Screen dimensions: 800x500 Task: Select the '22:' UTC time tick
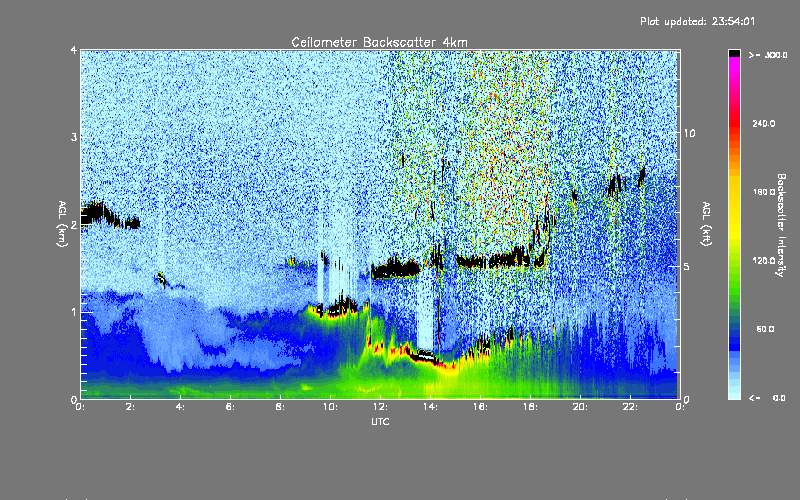click(x=630, y=407)
